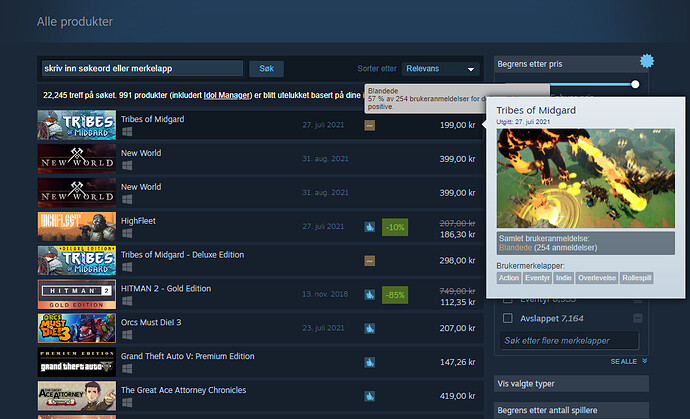
Task: Click the Action tag in the hover popup
Action: coord(509,278)
